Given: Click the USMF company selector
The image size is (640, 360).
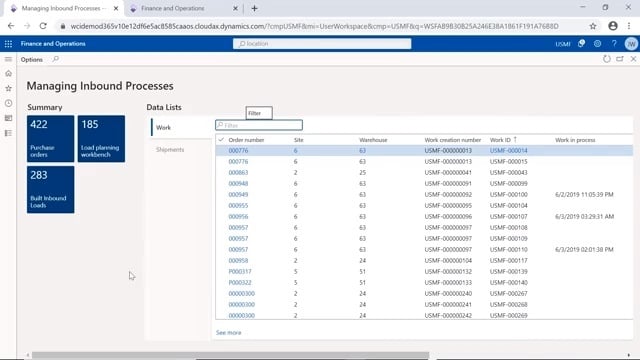Looking at the screenshot, I should pyautogui.click(x=562, y=44).
